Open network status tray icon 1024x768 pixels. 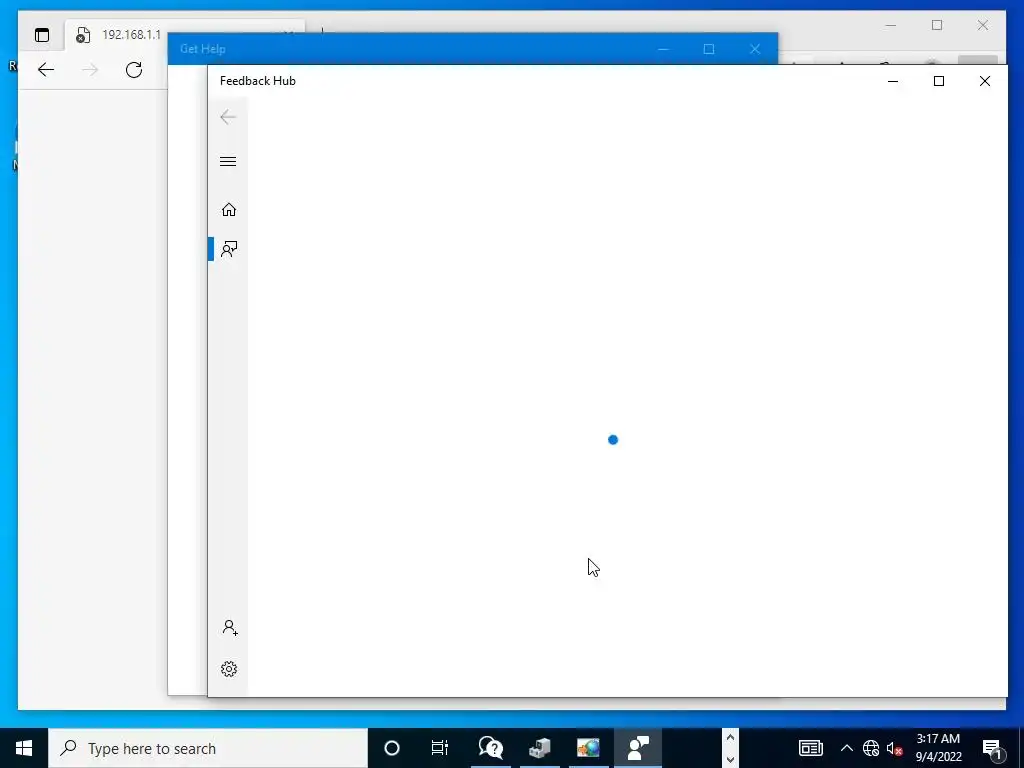point(871,748)
